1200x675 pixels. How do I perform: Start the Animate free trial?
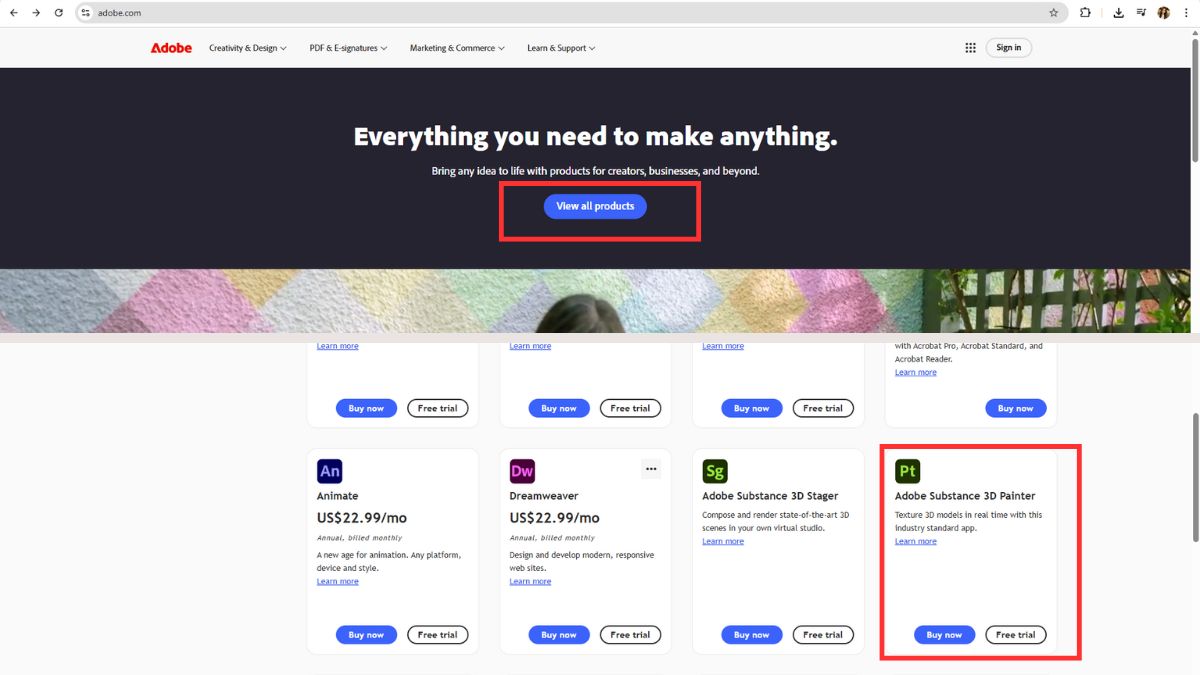pos(437,635)
